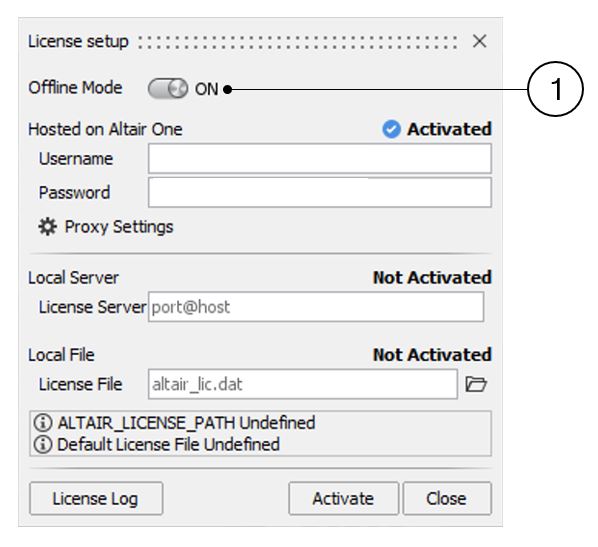598x547 pixels.
Task: Click the Default License File Undefined message
Action: click(168, 444)
